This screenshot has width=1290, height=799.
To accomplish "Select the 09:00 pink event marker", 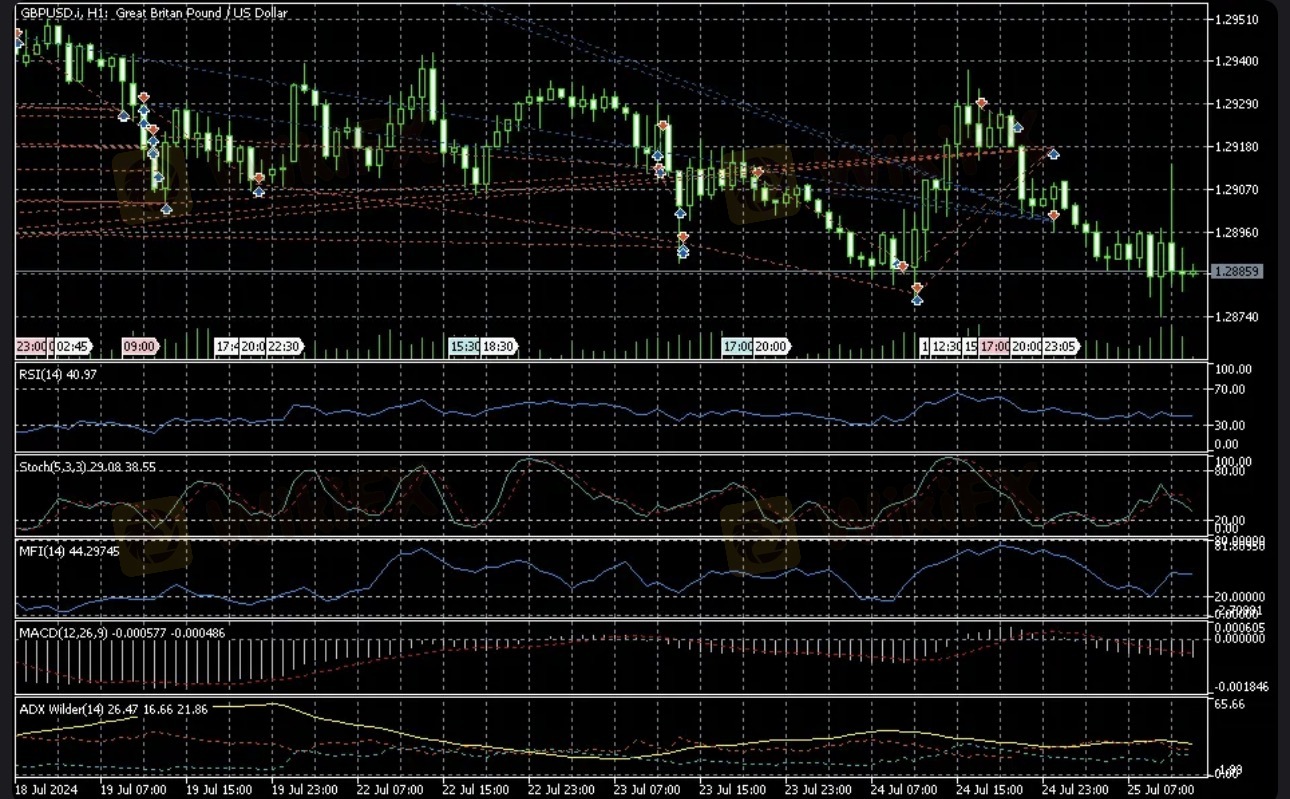I will [x=139, y=346].
